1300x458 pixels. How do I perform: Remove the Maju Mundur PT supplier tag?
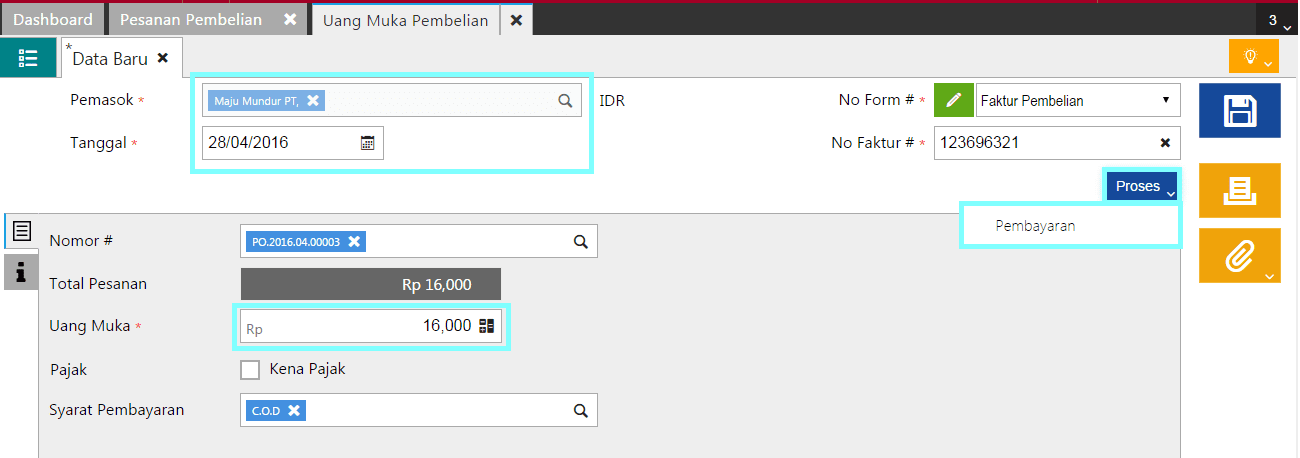tap(313, 100)
